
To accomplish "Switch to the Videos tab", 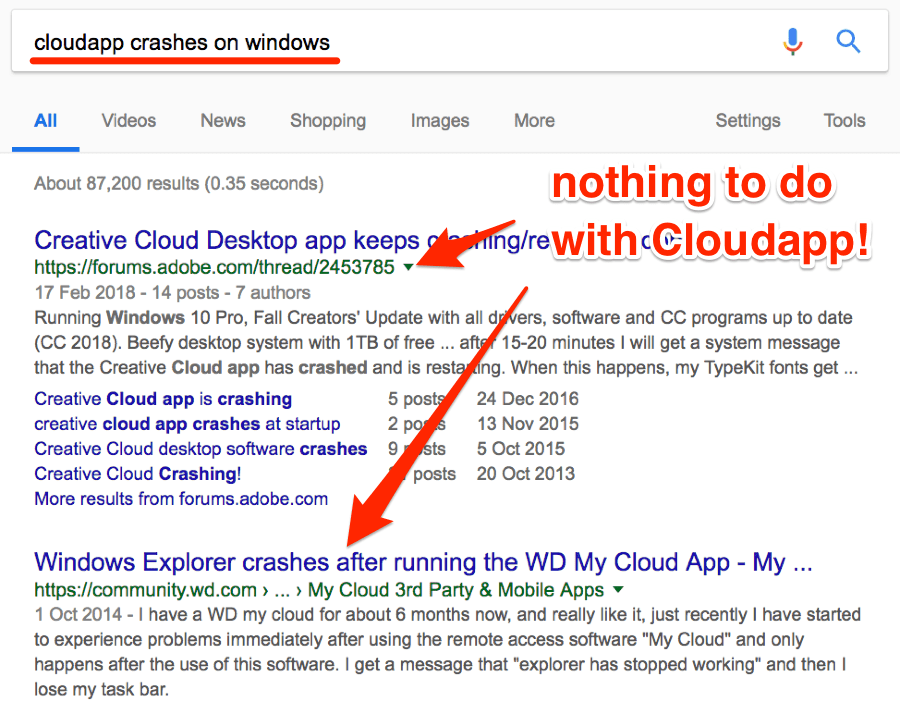I will click(129, 121).
